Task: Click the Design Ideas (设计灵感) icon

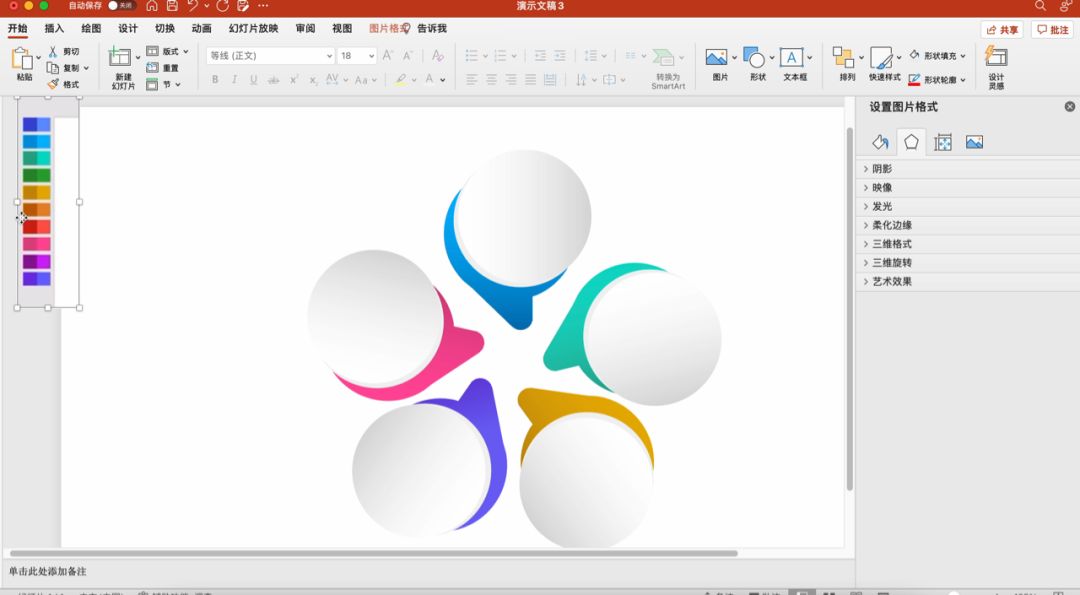Action: coord(996,56)
